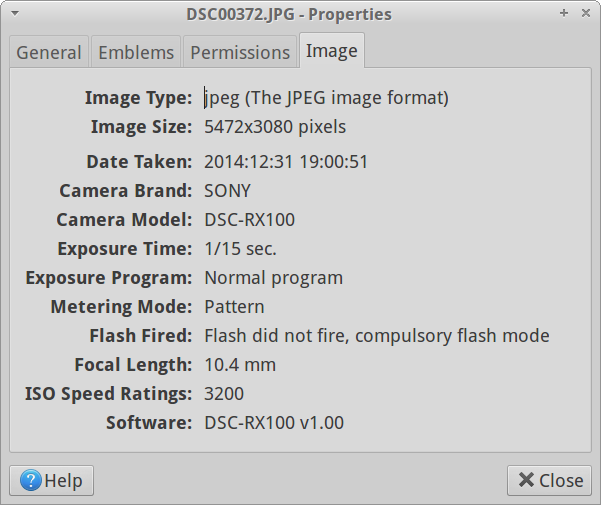The width and height of the screenshot is (601, 505).
Task: Close the window with the title bar X
Action: [586, 13]
